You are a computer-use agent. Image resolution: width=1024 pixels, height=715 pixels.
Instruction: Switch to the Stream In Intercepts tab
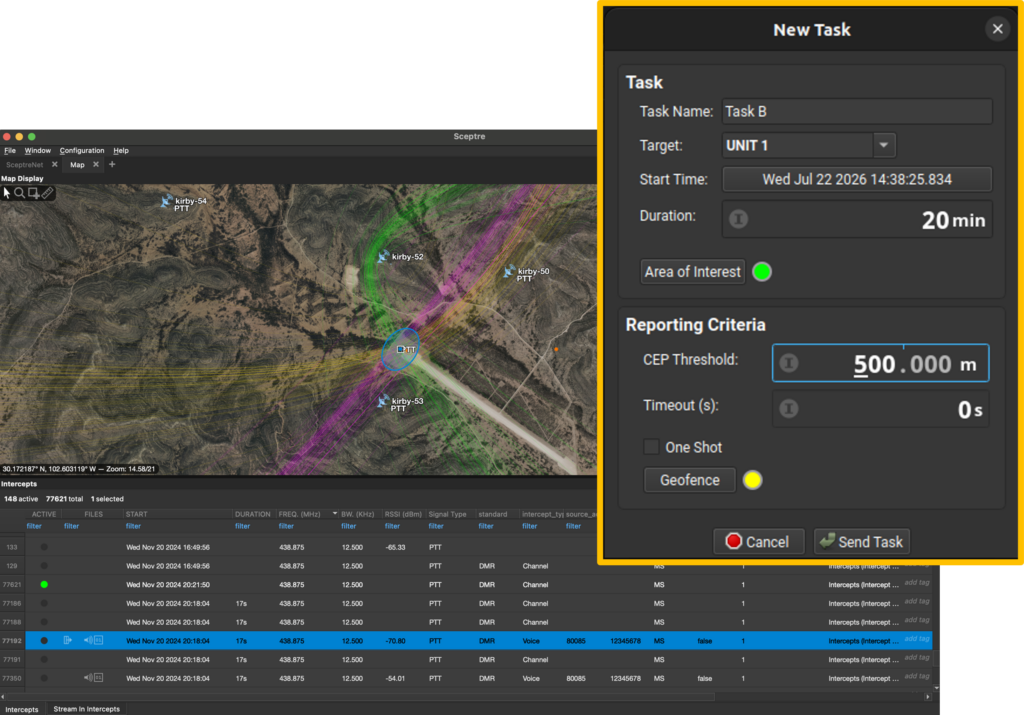click(86, 709)
